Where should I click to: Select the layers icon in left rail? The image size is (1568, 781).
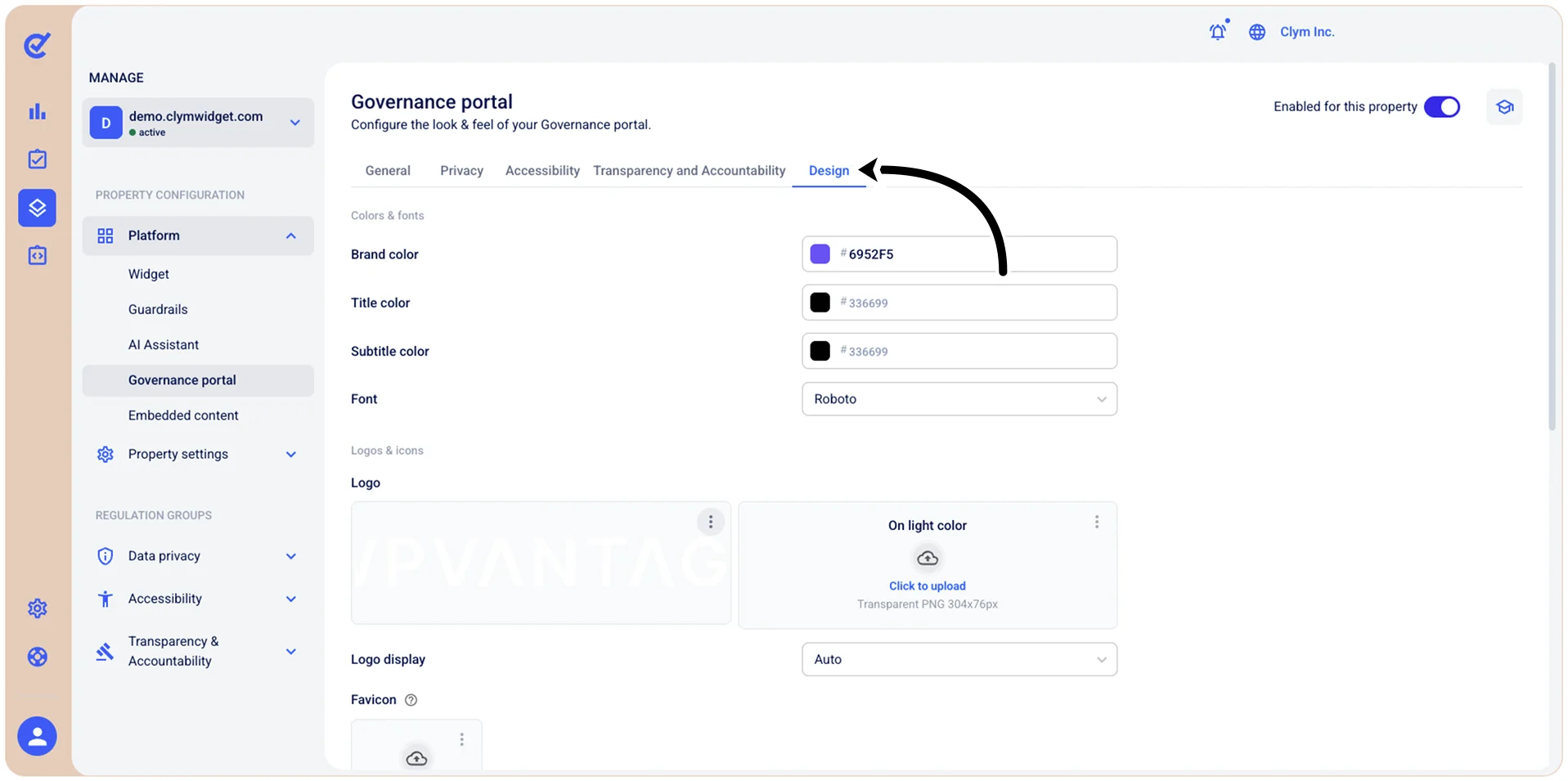37,208
